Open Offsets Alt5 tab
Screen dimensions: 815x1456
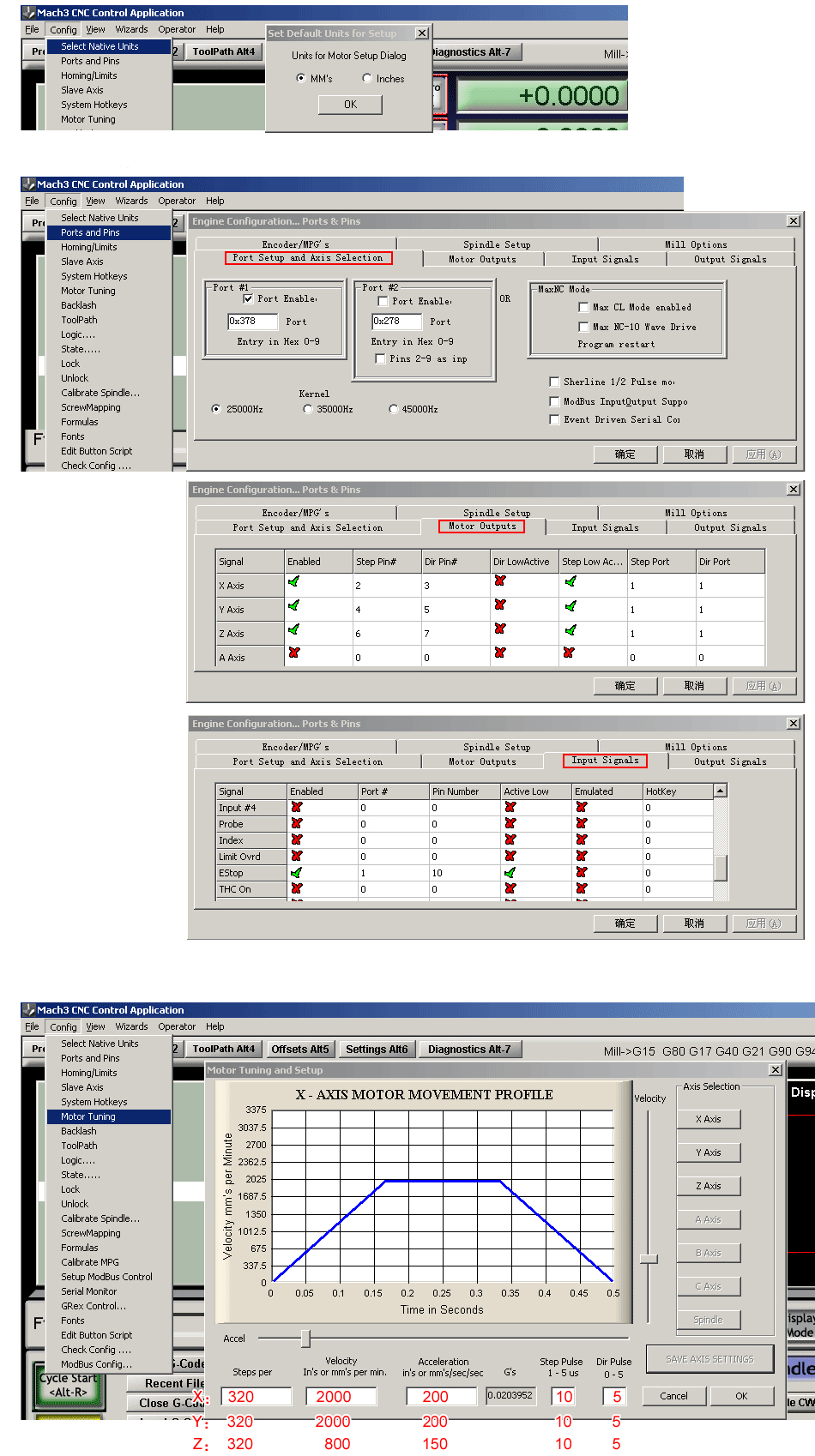[x=300, y=1049]
